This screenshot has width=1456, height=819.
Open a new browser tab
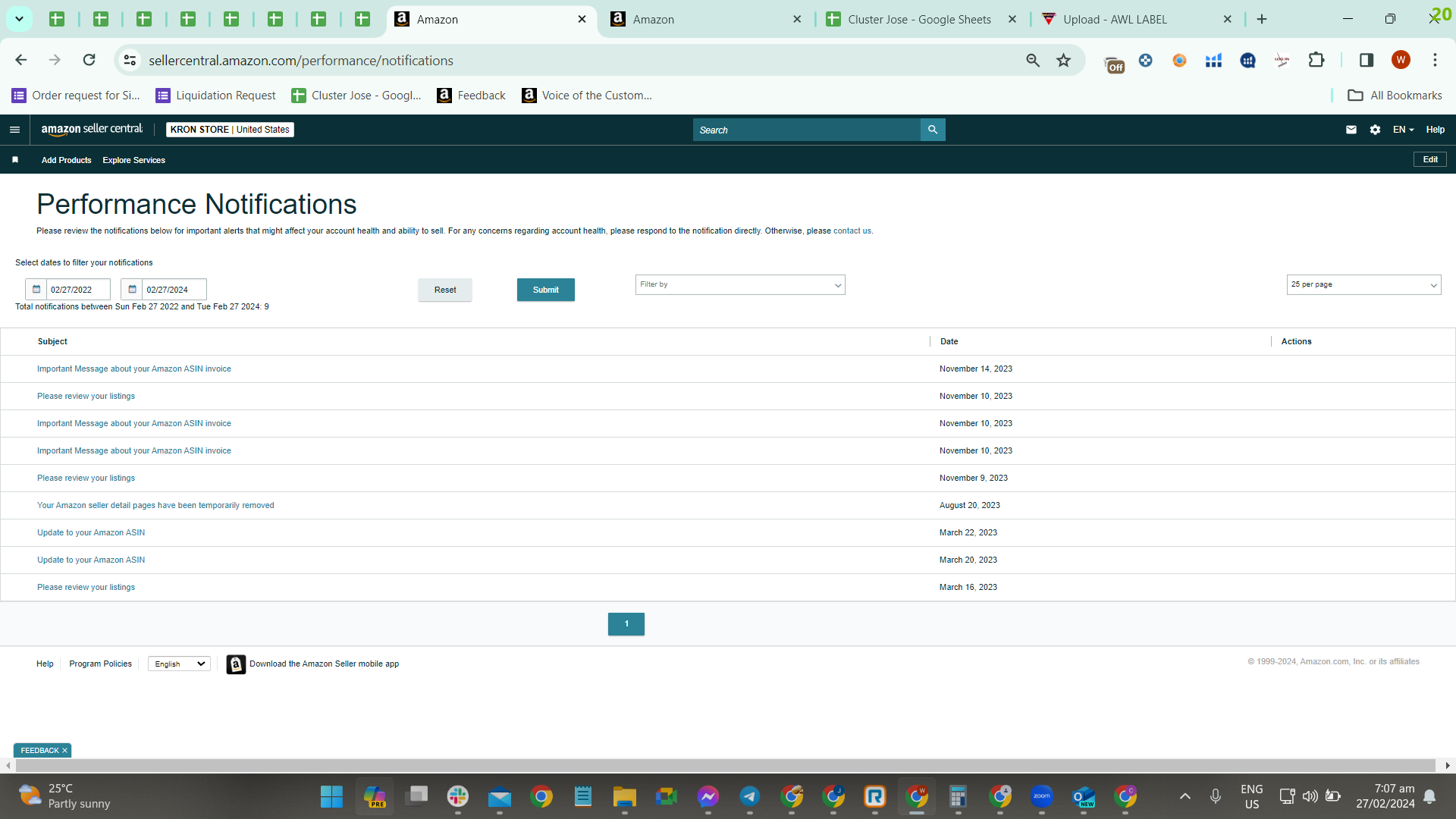(x=1262, y=19)
